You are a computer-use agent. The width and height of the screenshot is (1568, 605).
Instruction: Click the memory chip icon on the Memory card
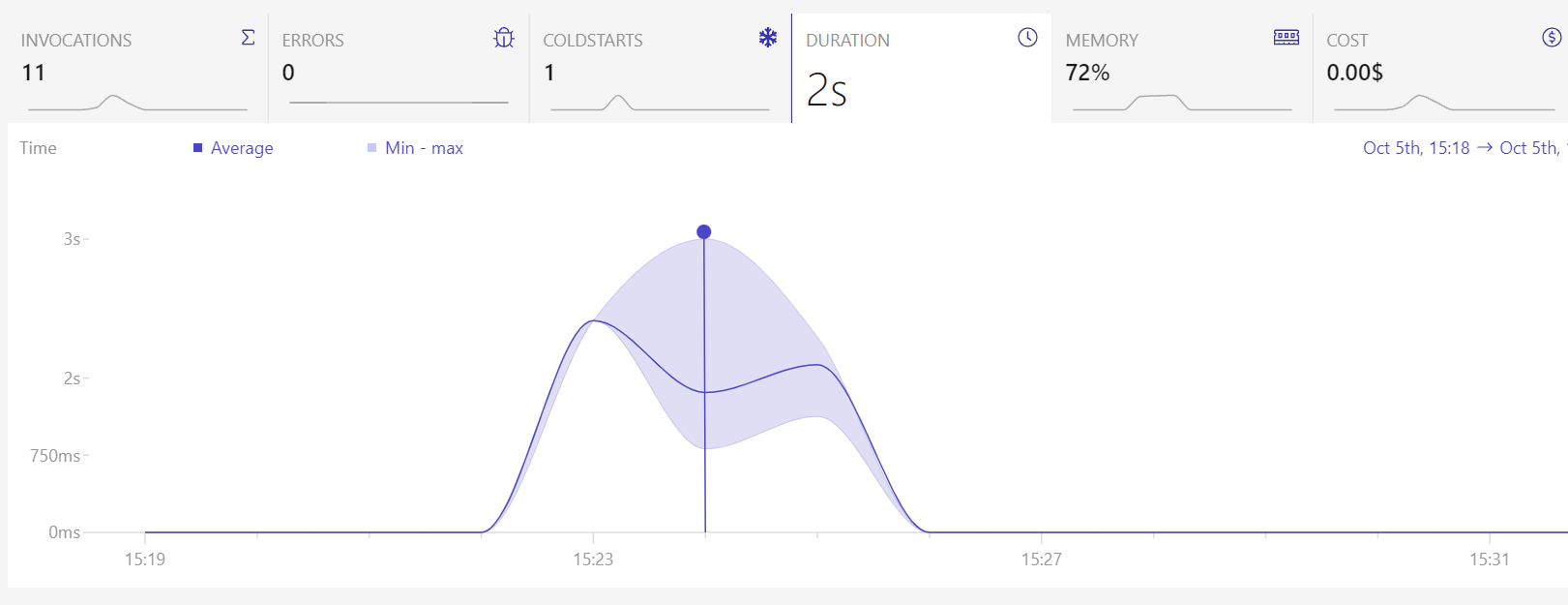pos(1287,37)
